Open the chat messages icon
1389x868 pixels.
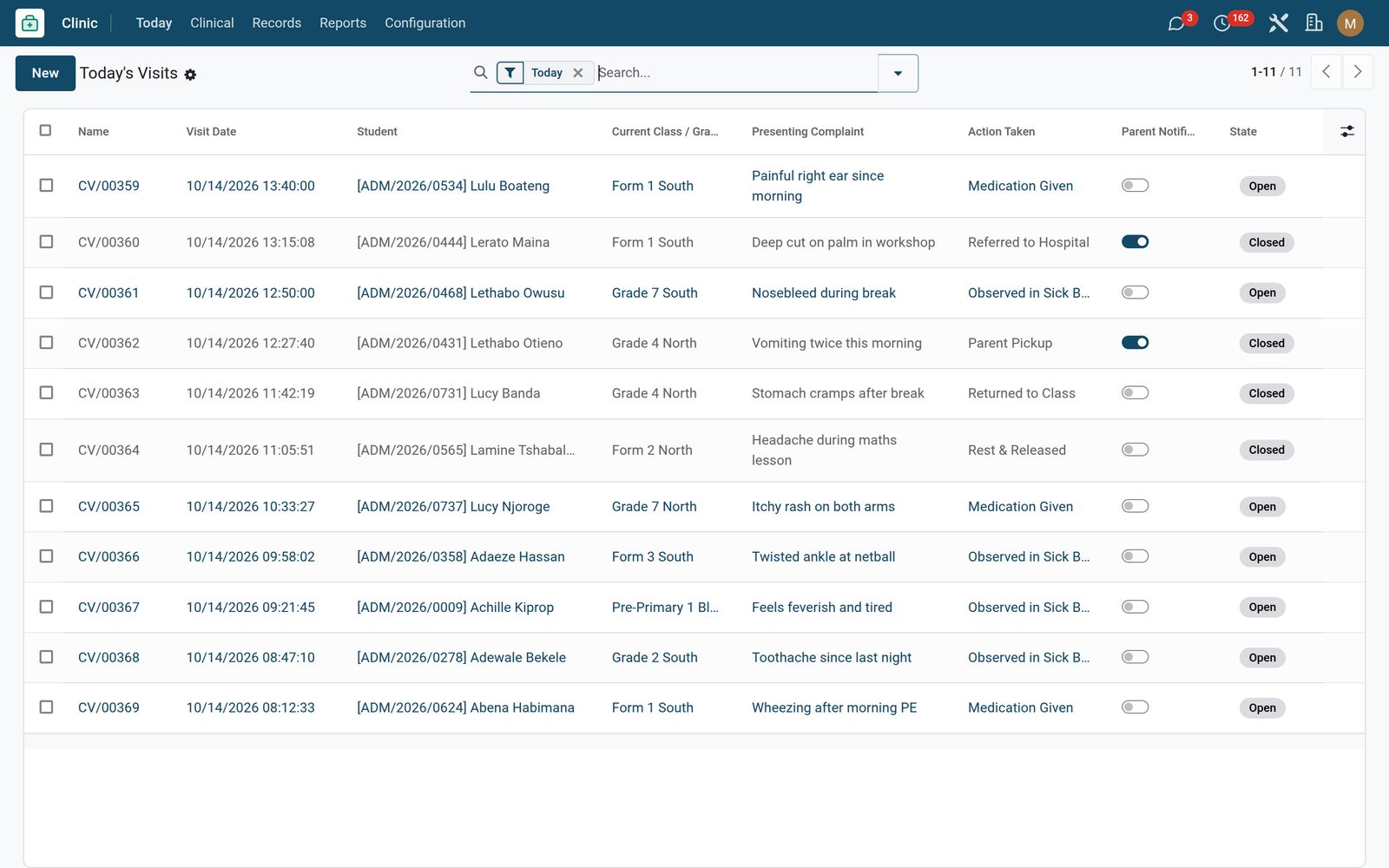[x=1176, y=23]
